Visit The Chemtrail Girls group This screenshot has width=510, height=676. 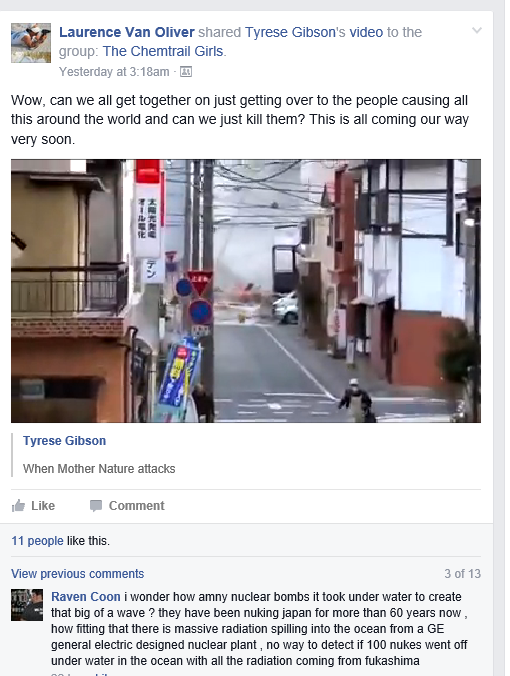coord(163,51)
